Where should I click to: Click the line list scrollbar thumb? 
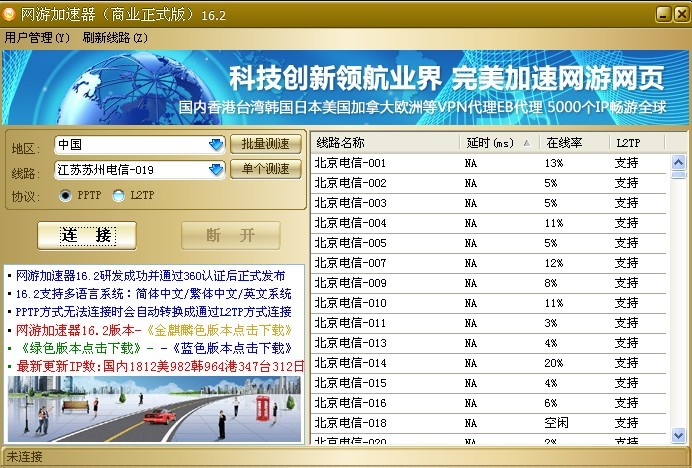point(678,175)
